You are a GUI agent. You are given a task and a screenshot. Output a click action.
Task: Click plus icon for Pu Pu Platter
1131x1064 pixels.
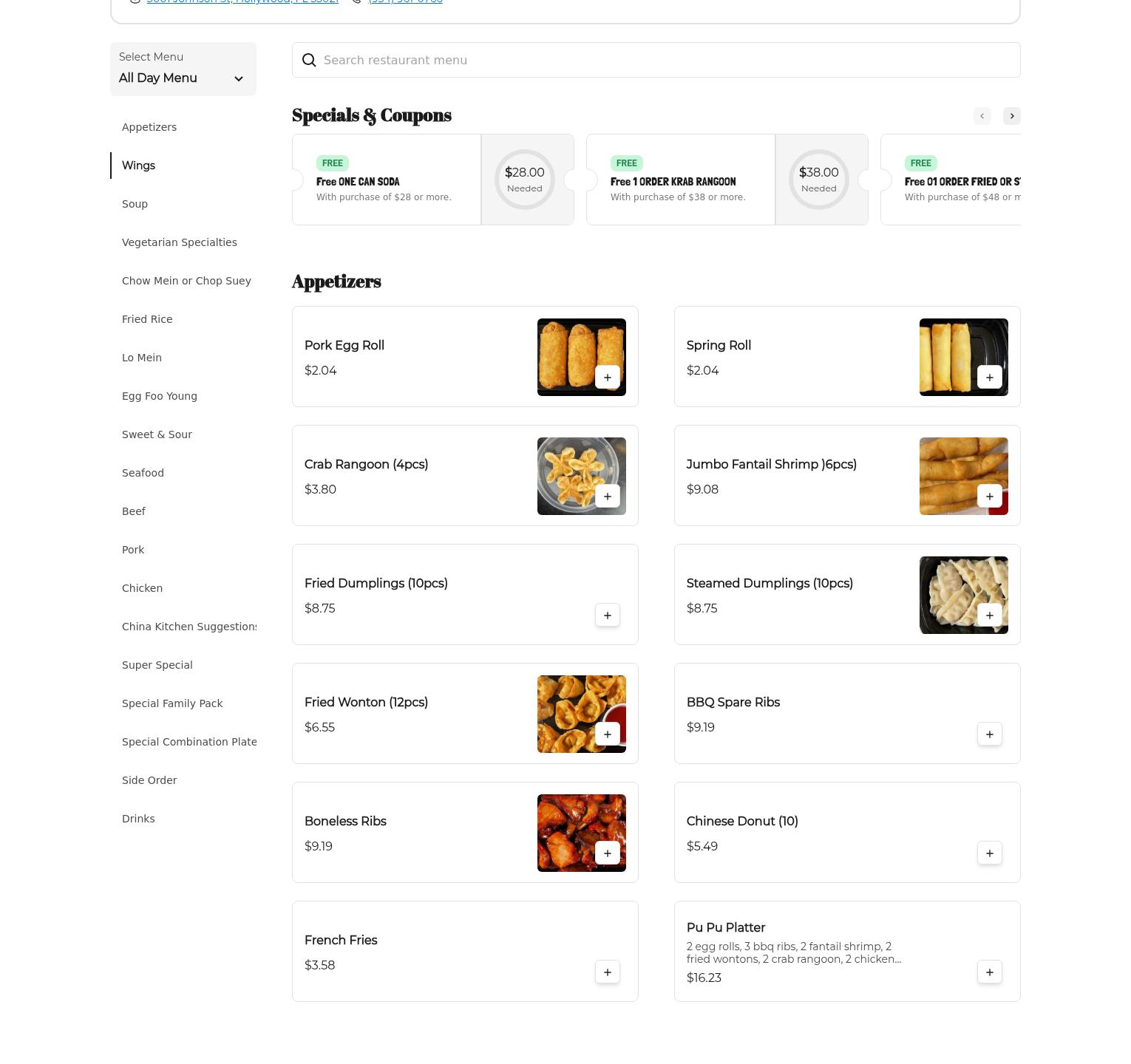(x=989, y=972)
